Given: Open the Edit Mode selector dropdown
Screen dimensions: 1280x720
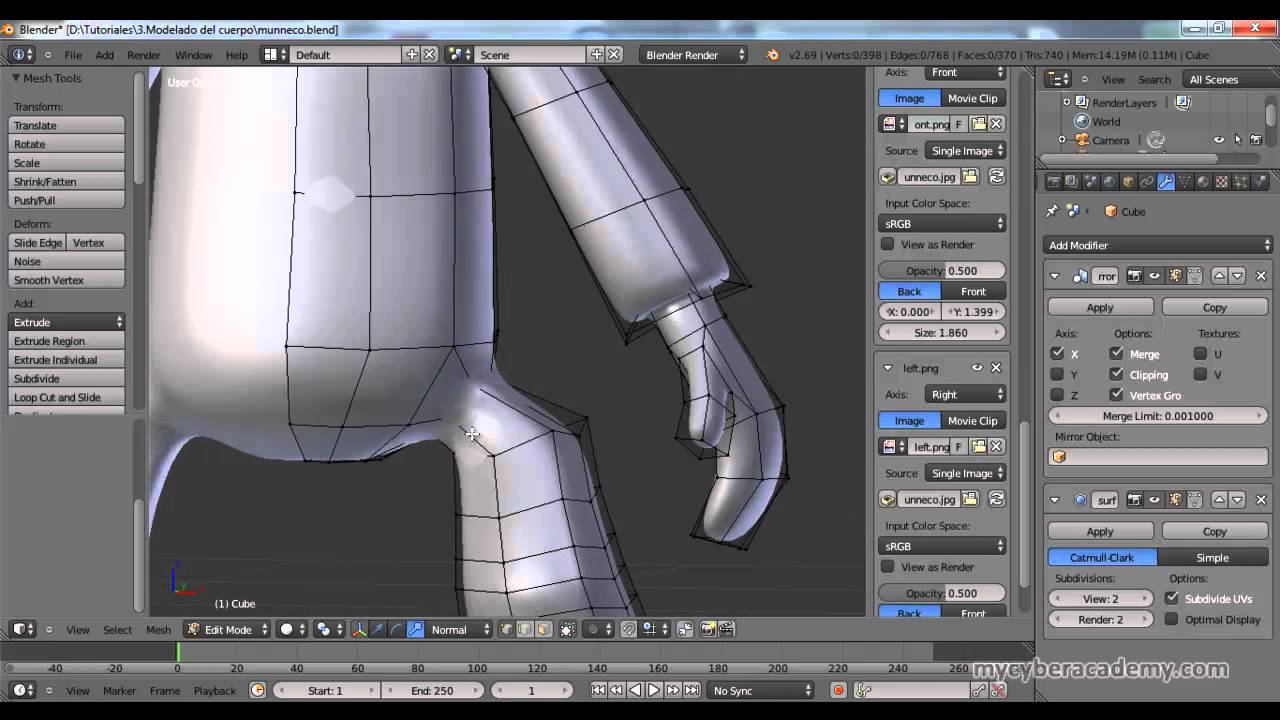Looking at the screenshot, I should click(x=227, y=629).
